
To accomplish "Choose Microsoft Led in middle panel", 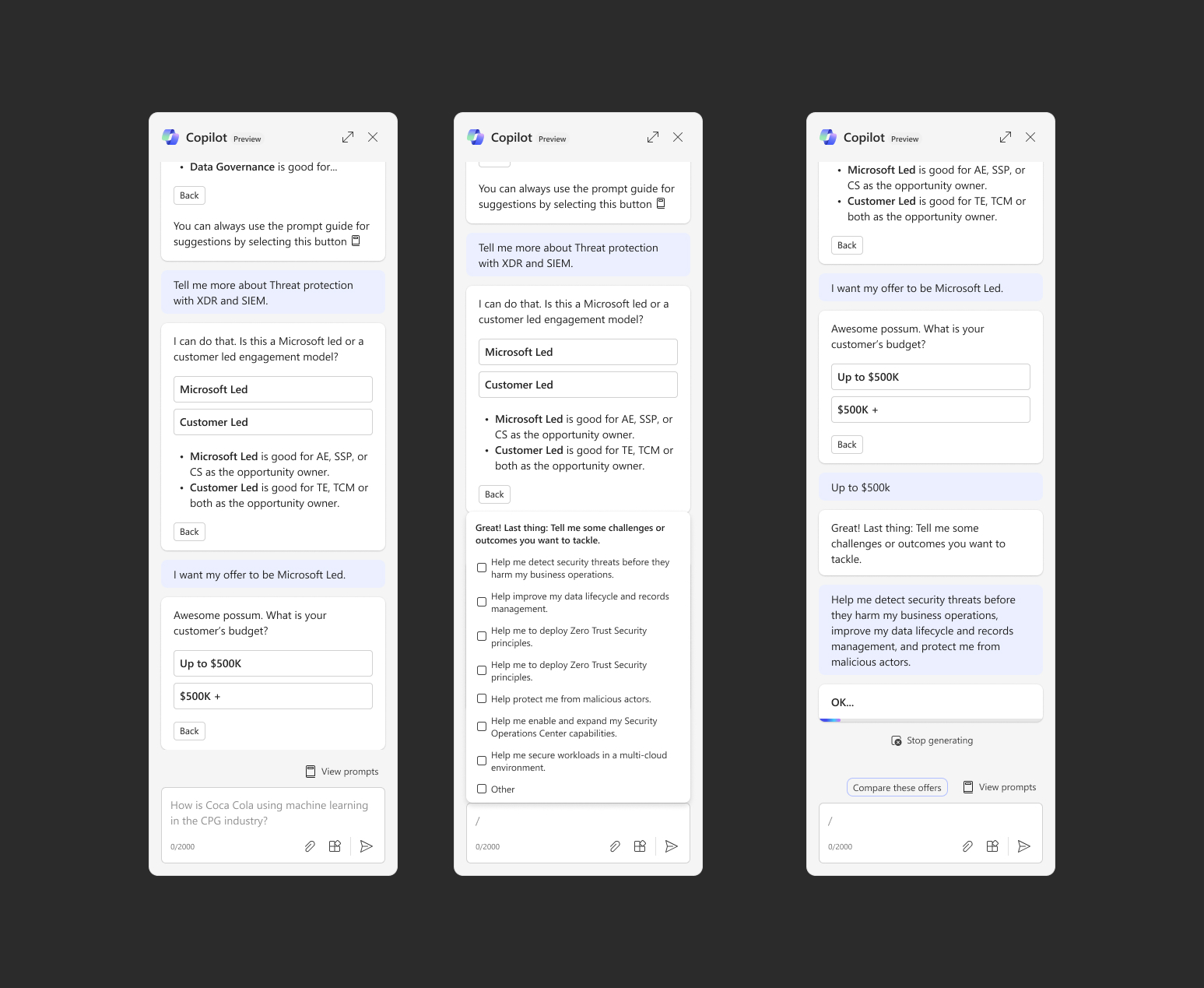I will click(578, 352).
